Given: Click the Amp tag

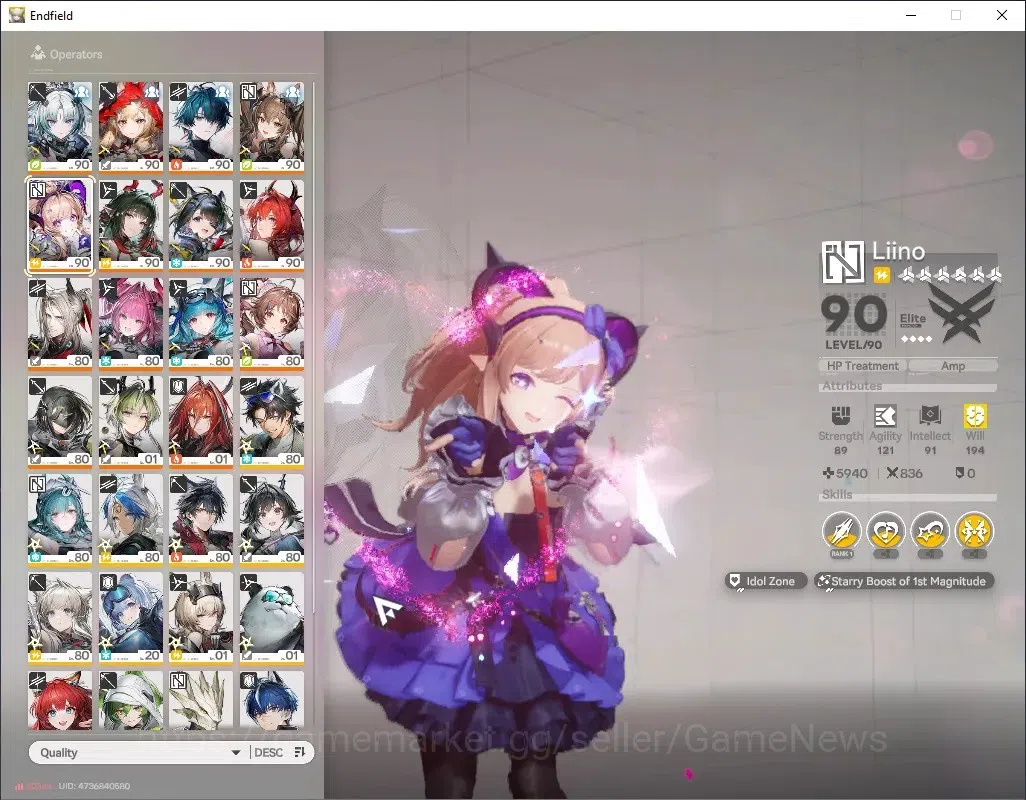Looking at the screenshot, I should point(953,366).
